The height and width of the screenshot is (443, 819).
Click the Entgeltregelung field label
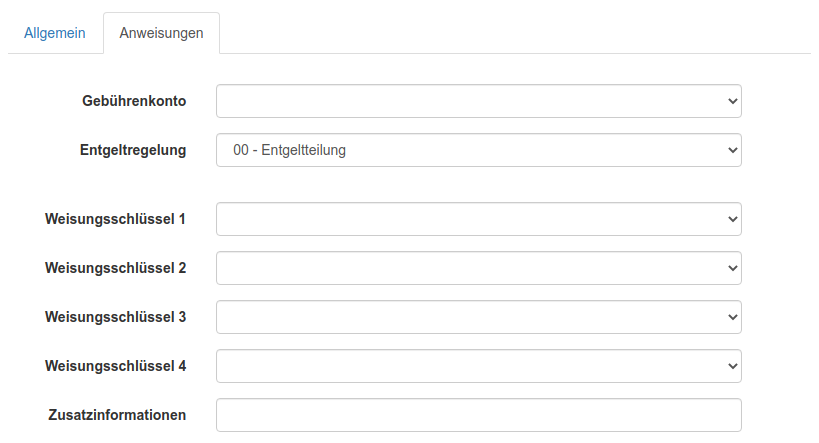pyautogui.click(x=133, y=150)
